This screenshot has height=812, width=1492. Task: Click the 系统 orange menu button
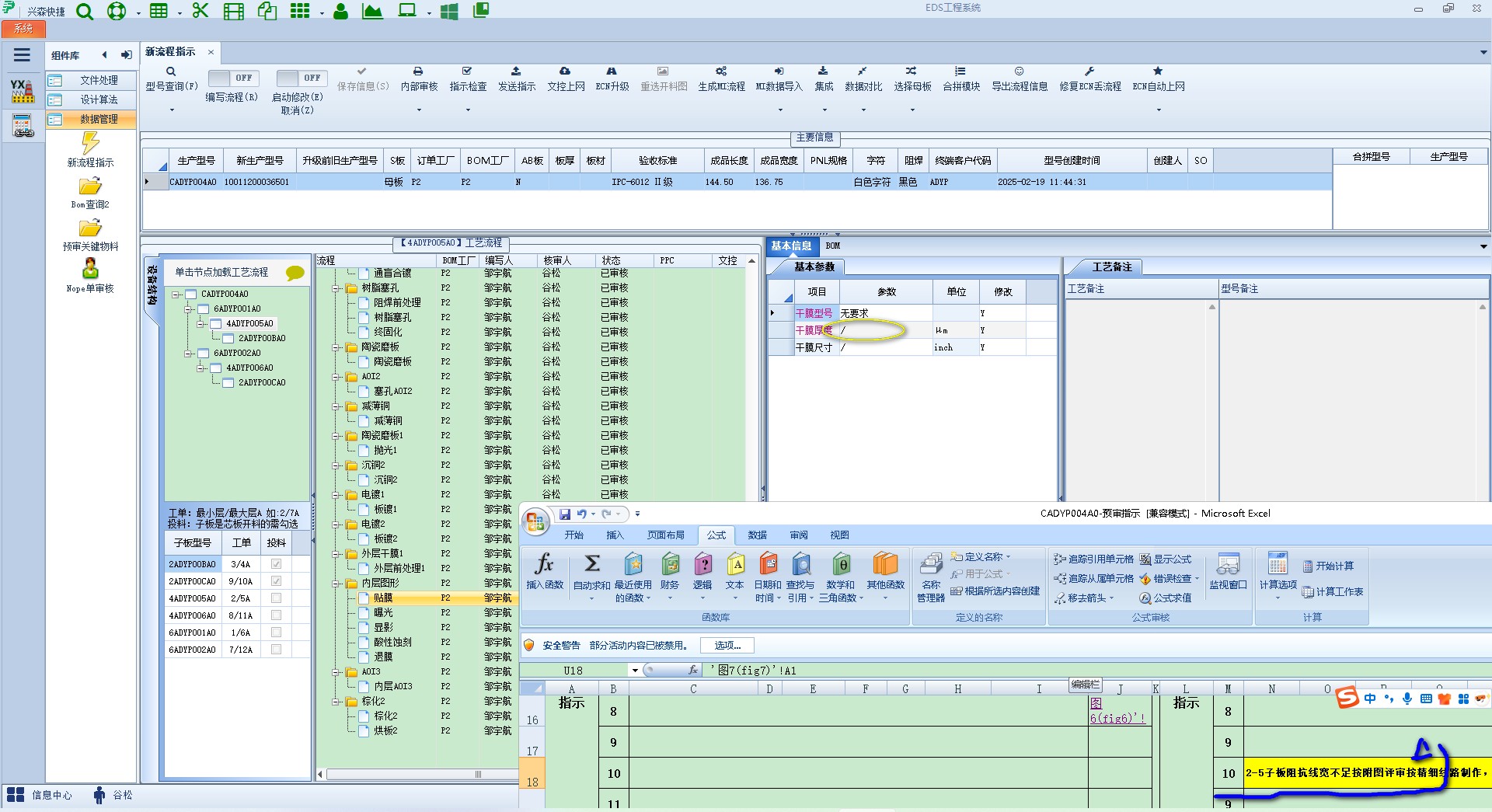point(23,29)
